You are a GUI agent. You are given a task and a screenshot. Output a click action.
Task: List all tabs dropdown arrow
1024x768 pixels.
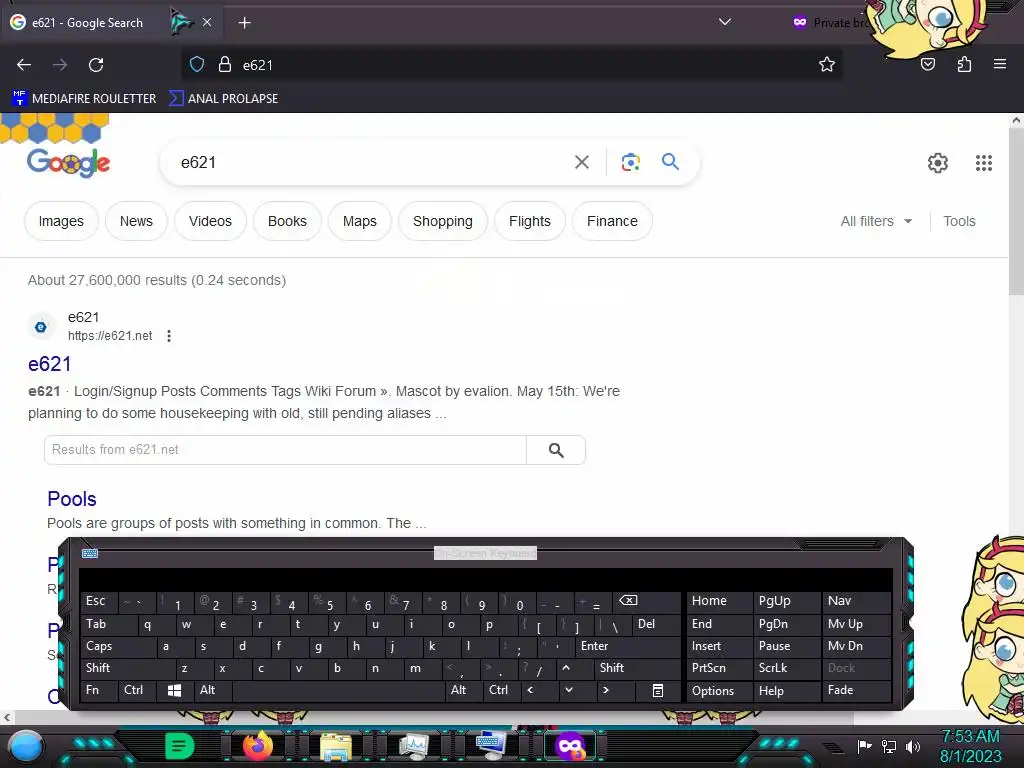click(724, 22)
